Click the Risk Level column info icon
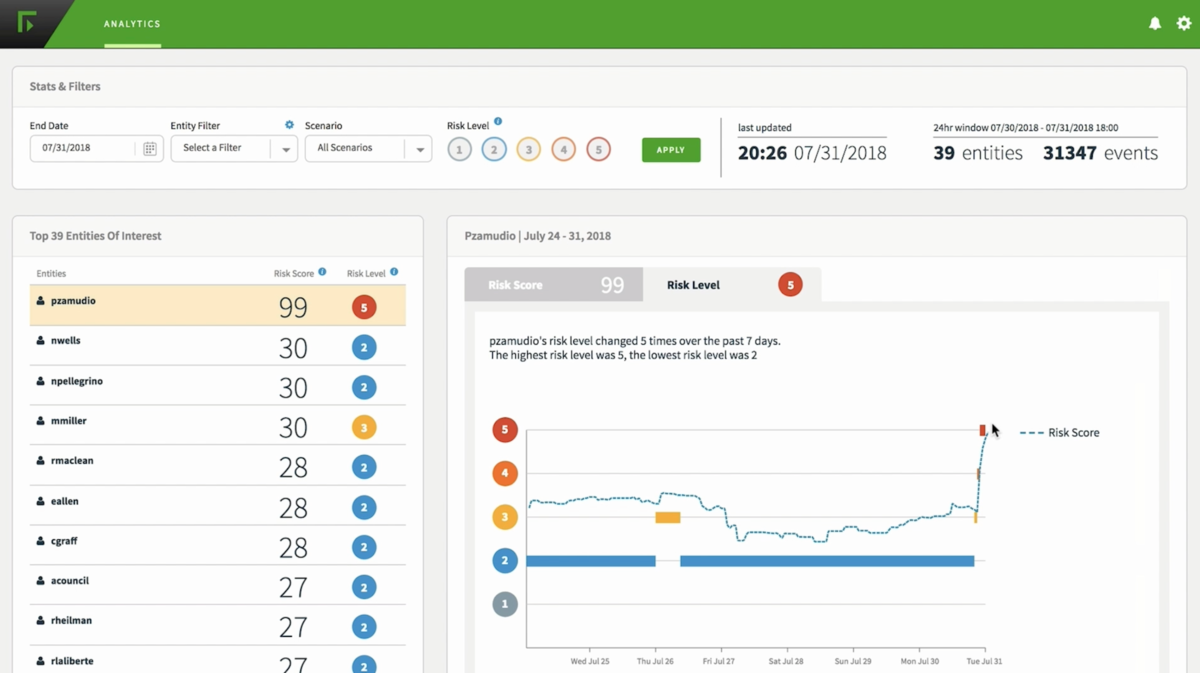Screen dimensions: 1200x673 pyautogui.click(x=394, y=272)
